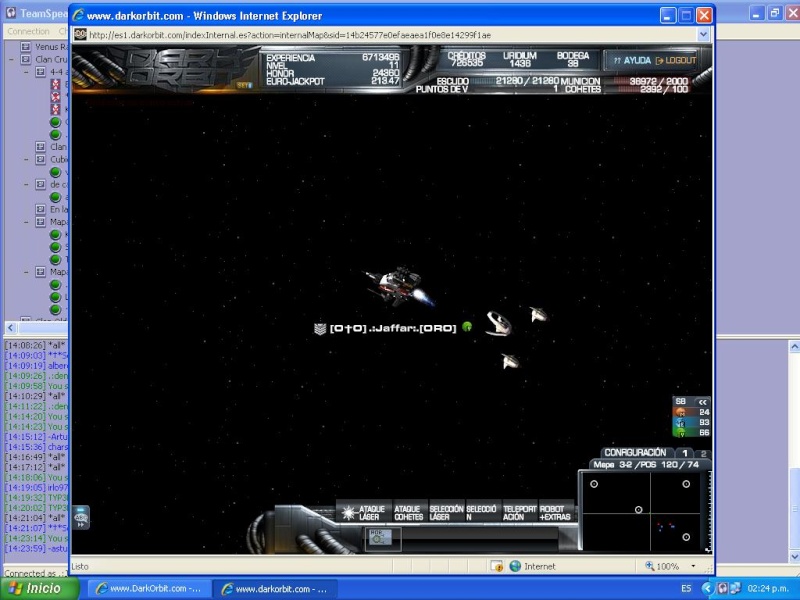Click the page favicon in address bar
The height and width of the screenshot is (600, 800).
80,34
